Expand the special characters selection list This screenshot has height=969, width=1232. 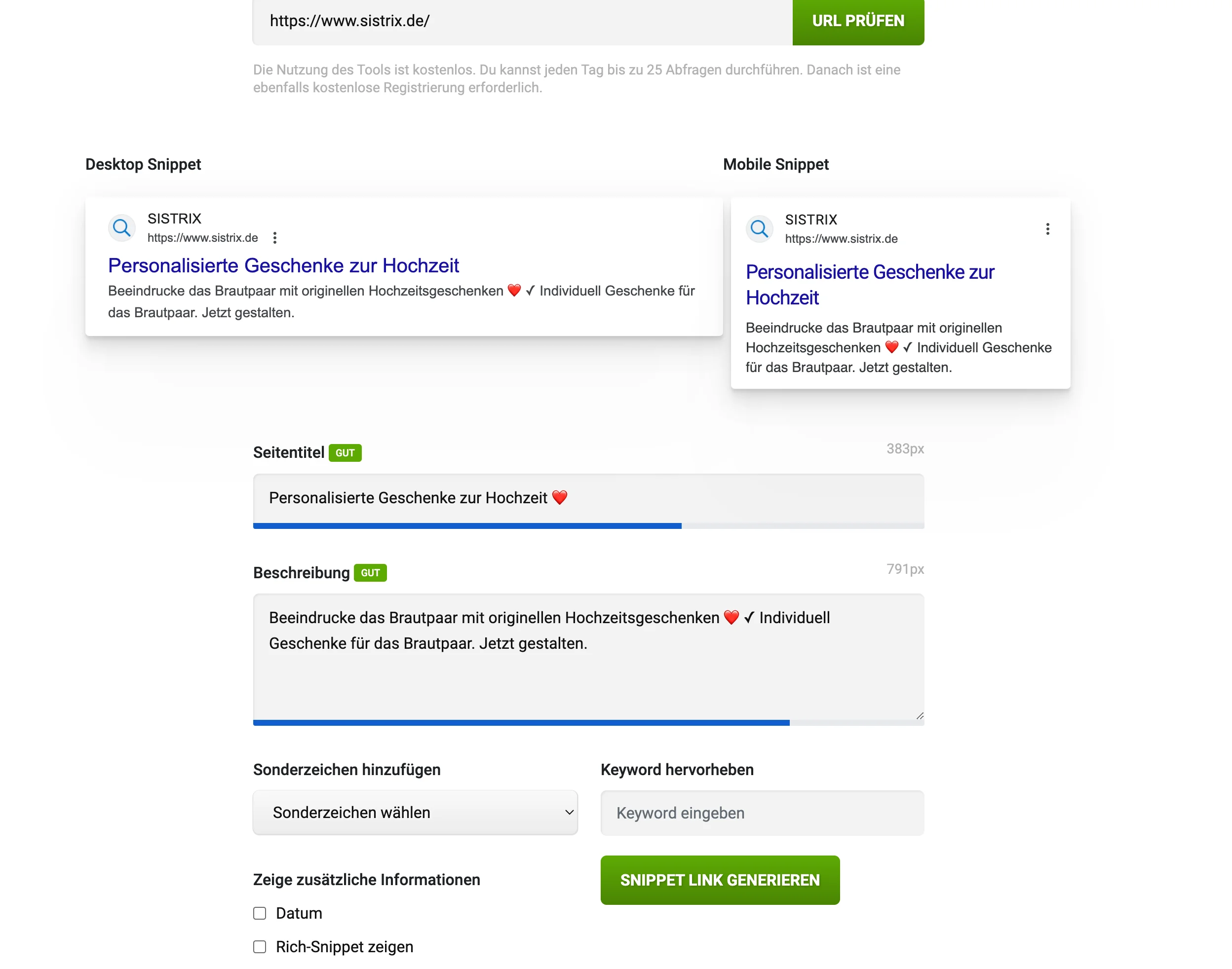click(x=415, y=813)
